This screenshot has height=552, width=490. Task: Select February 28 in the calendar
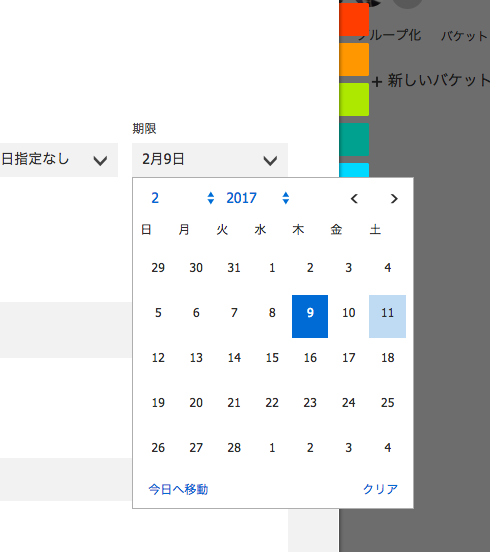point(234,447)
